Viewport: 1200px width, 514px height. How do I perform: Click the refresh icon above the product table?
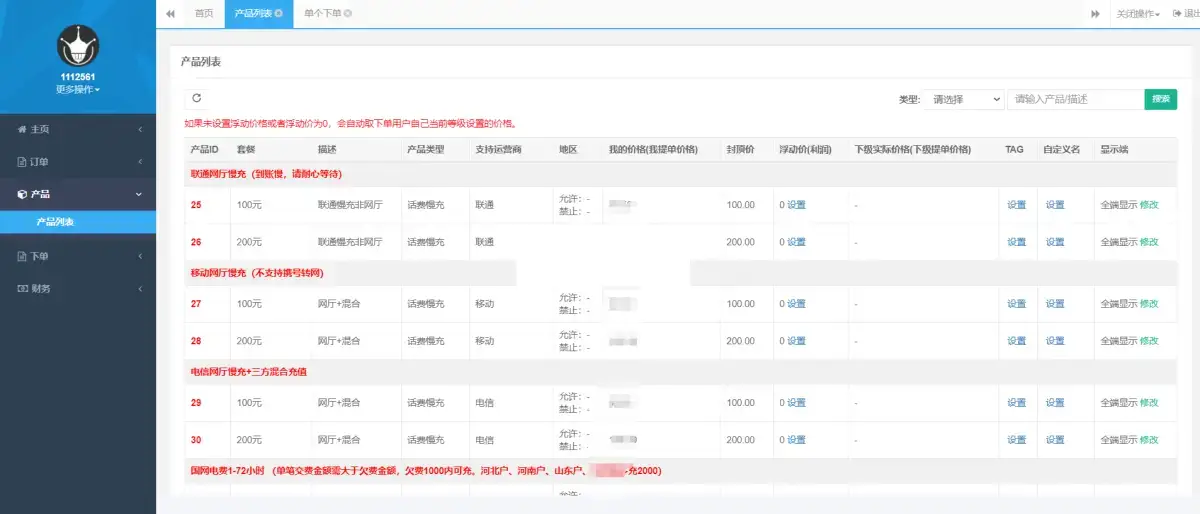197,98
